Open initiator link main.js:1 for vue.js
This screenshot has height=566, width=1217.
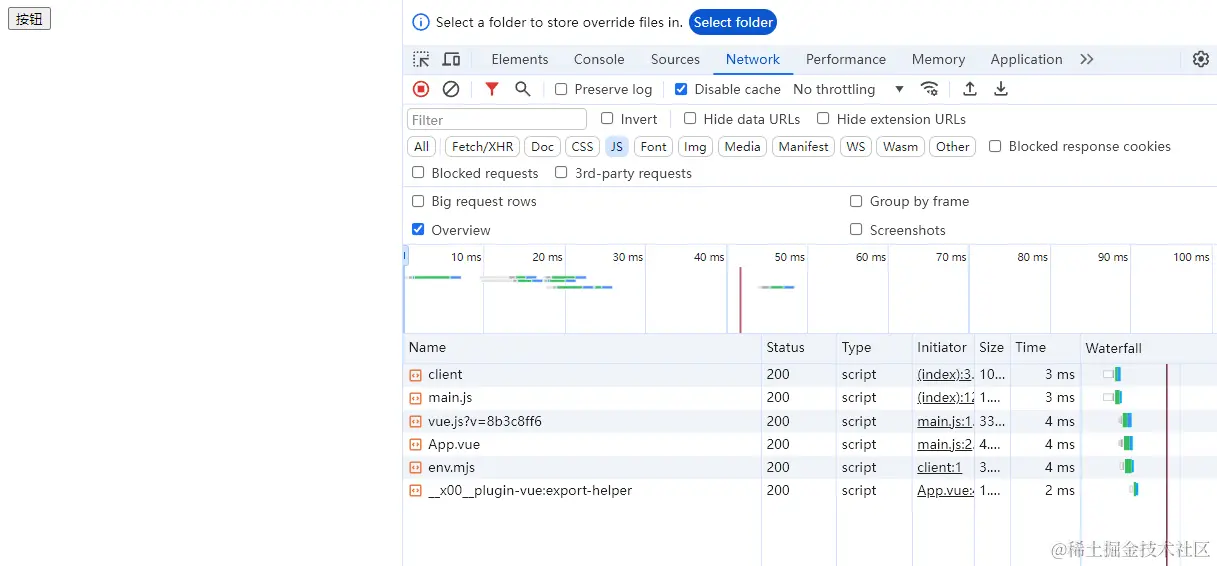point(945,421)
